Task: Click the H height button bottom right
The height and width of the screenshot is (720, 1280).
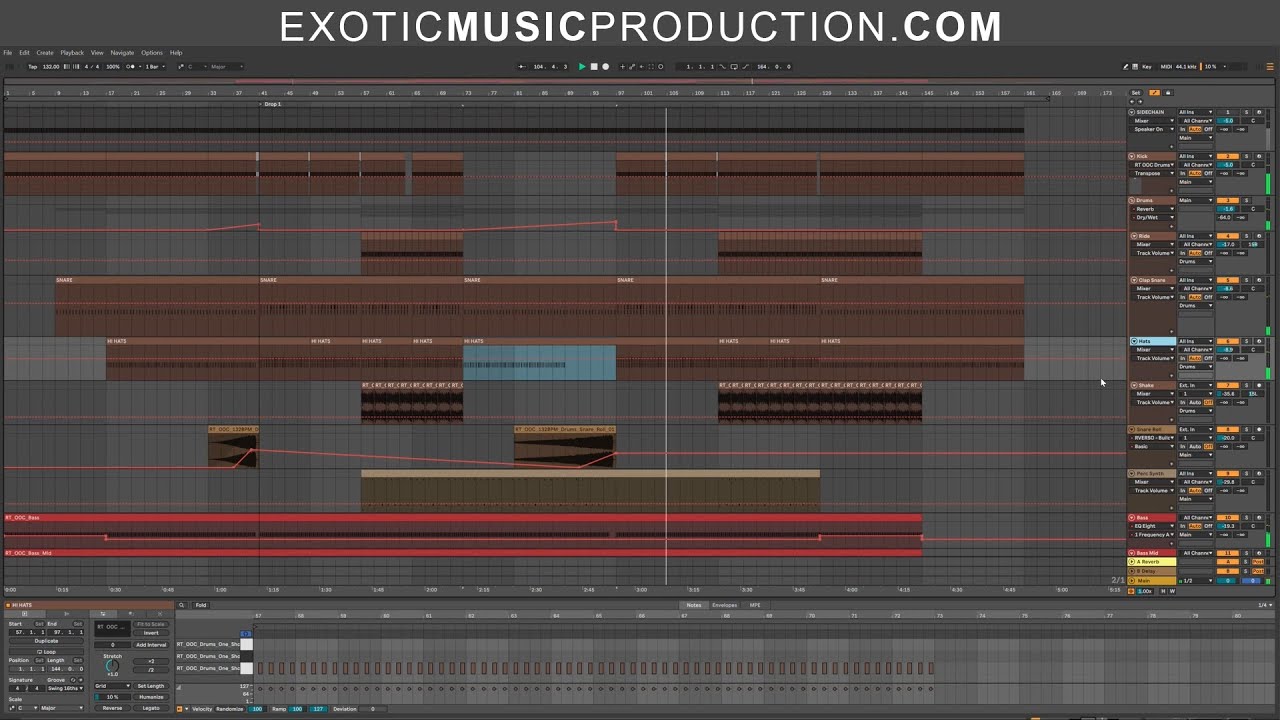Action: tap(1163, 591)
